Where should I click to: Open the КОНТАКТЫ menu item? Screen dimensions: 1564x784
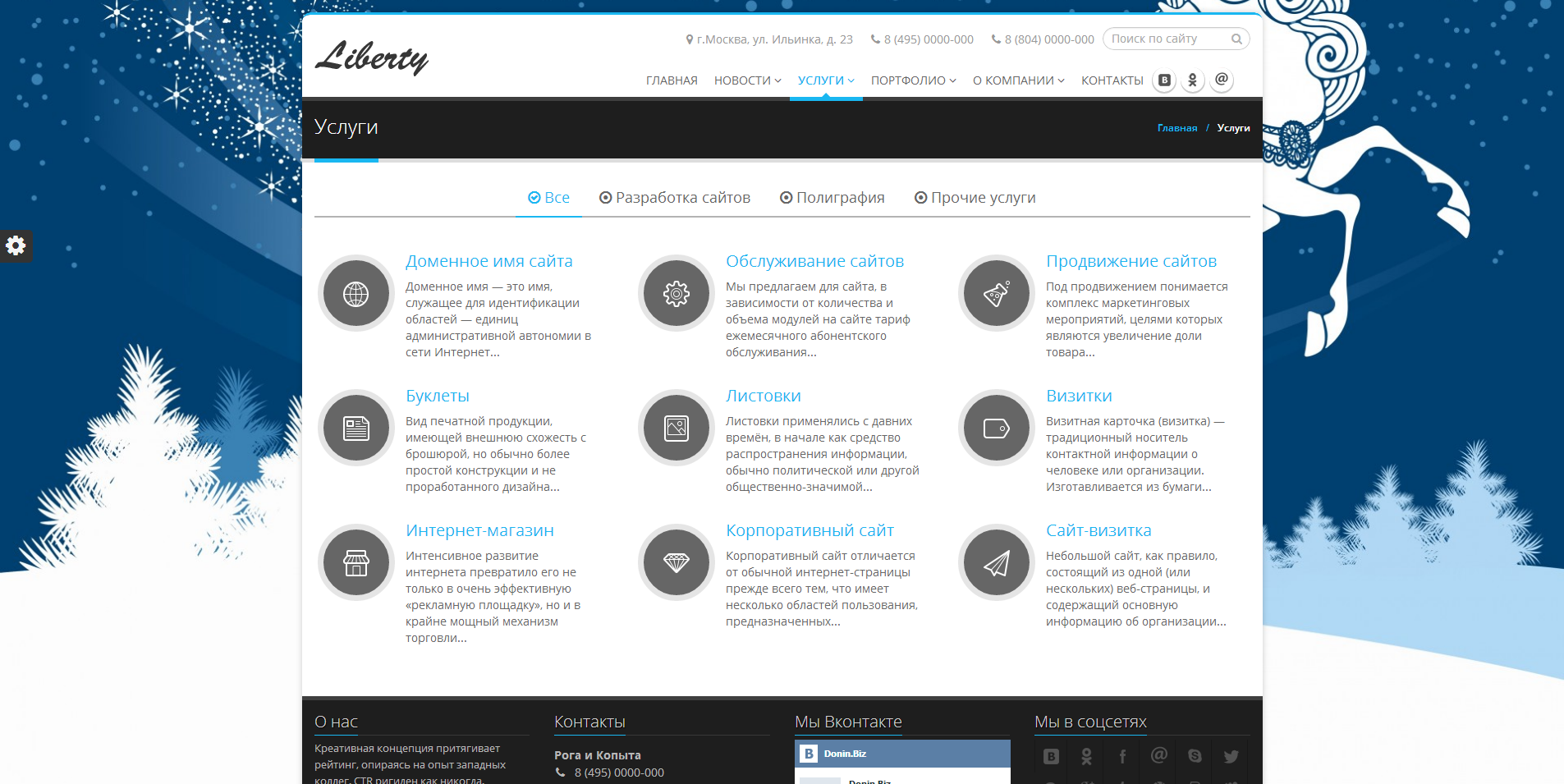point(1112,80)
